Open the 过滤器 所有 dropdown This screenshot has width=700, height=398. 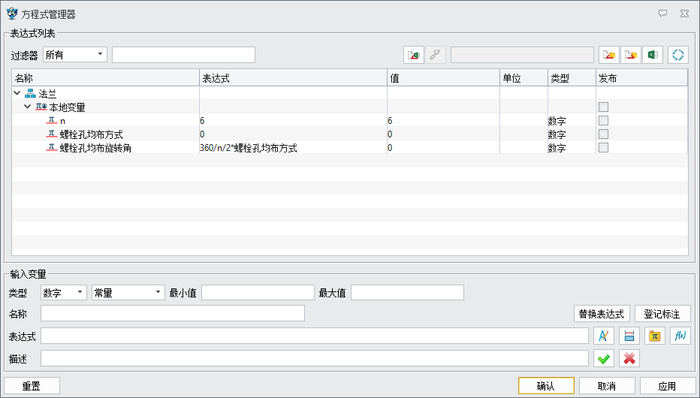click(75, 55)
